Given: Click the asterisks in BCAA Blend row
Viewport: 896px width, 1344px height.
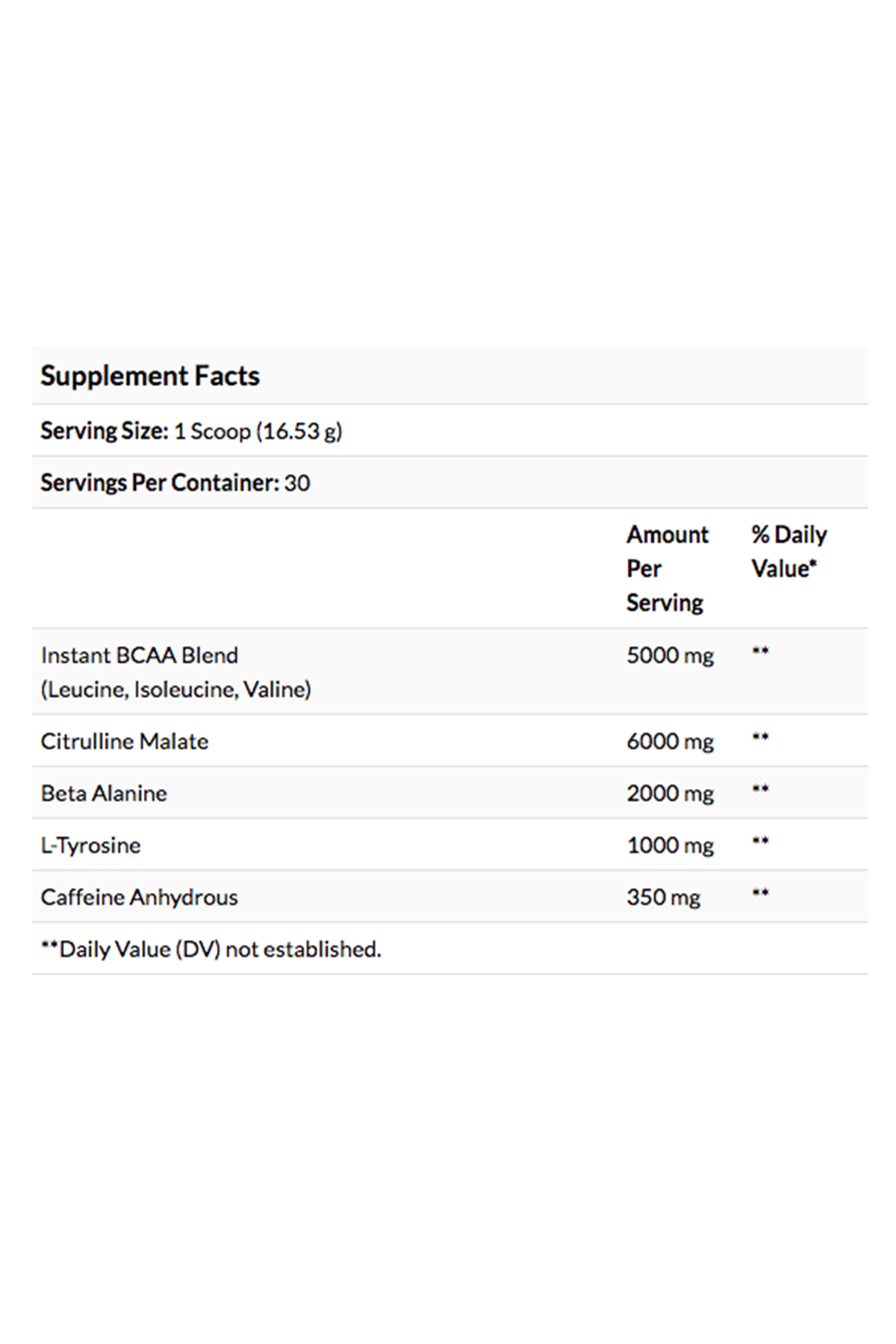Looking at the screenshot, I should tap(760, 651).
